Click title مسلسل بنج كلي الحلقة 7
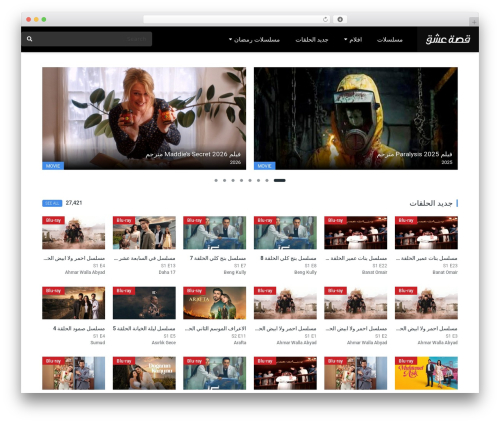Image resolution: width=500 pixels, height=423 pixels. pyautogui.click(x=218, y=258)
